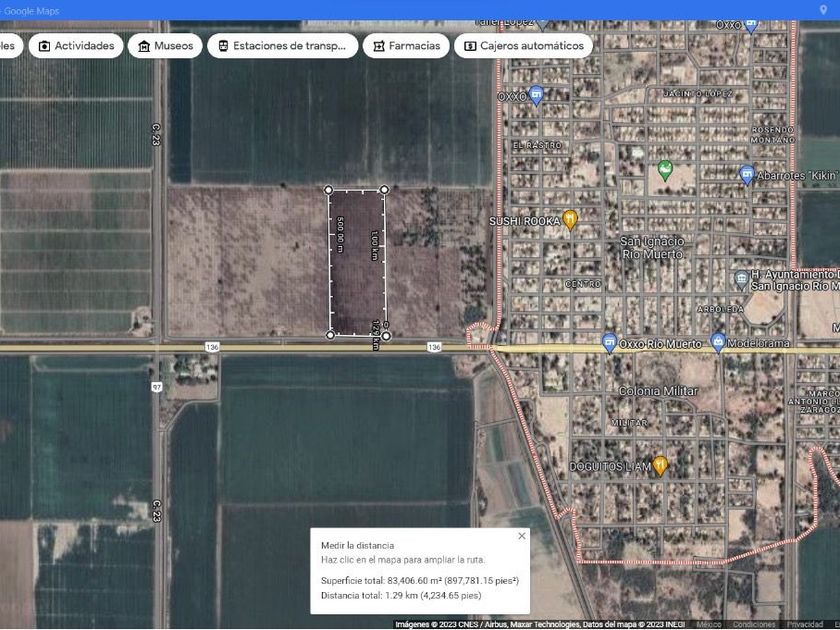Click the Sushi Rooka restaurant pin
The width and height of the screenshot is (840, 630).
pyautogui.click(x=570, y=219)
